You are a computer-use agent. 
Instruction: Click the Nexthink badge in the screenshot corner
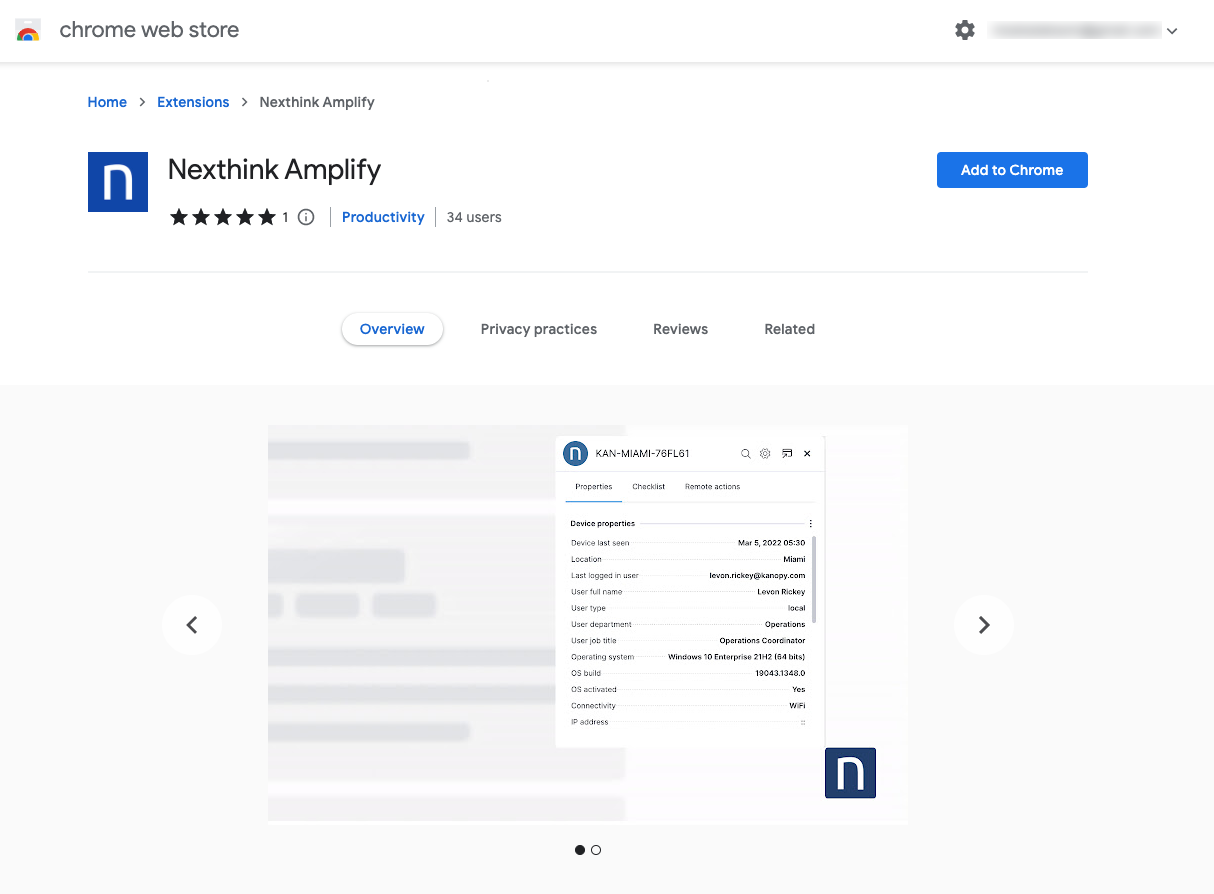click(850, 773)
